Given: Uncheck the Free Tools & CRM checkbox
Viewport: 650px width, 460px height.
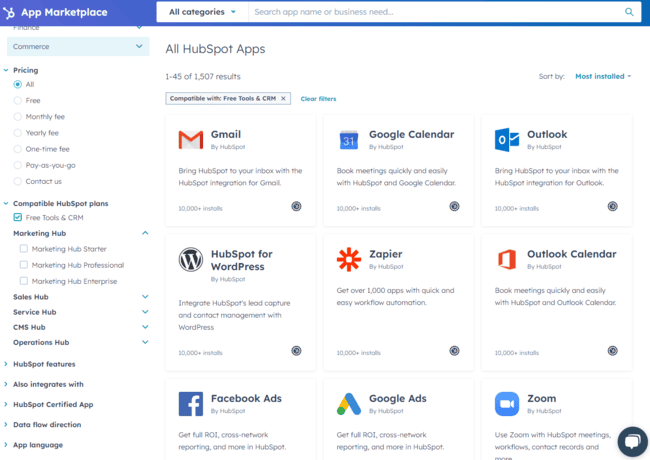Looking at the screenshot, I should (x=17, y=218).
